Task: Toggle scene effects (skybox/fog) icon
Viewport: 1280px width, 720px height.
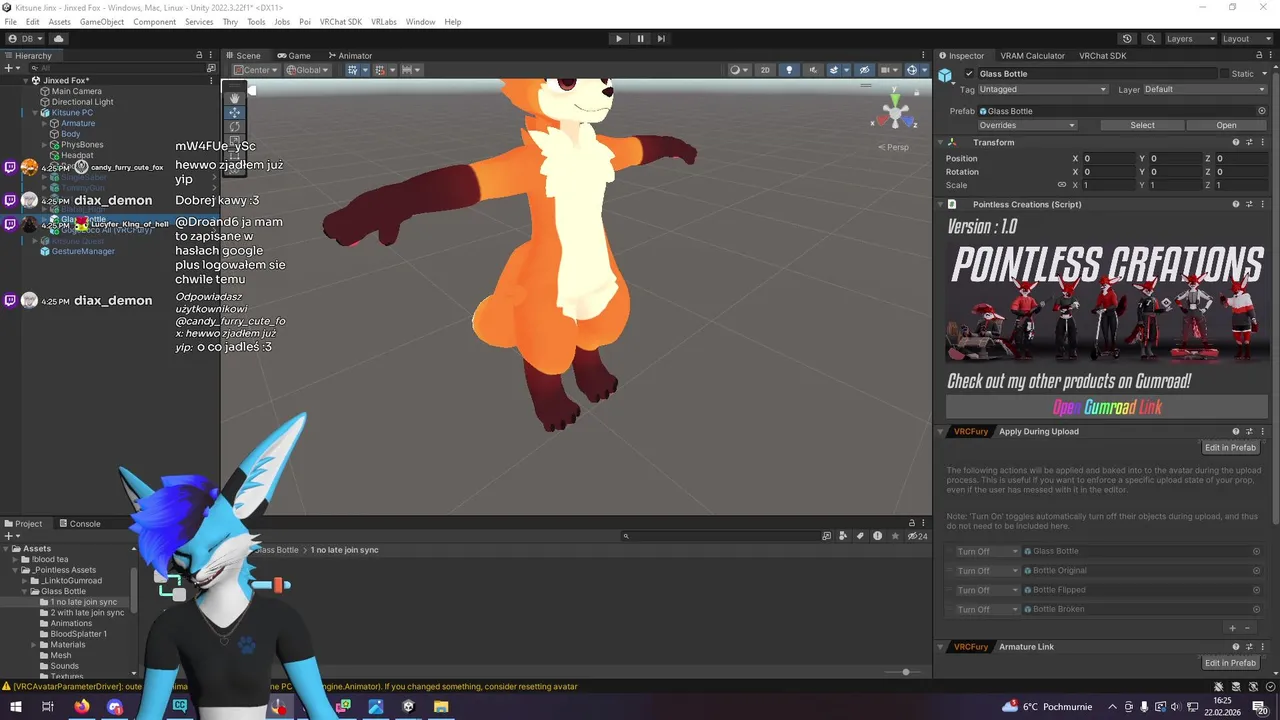Action: tap(836, 70)
